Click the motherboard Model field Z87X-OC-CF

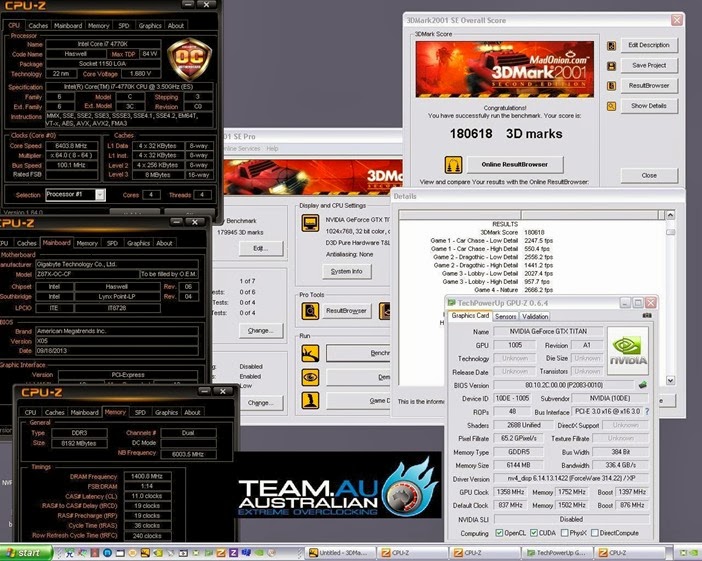pos(87,274)
